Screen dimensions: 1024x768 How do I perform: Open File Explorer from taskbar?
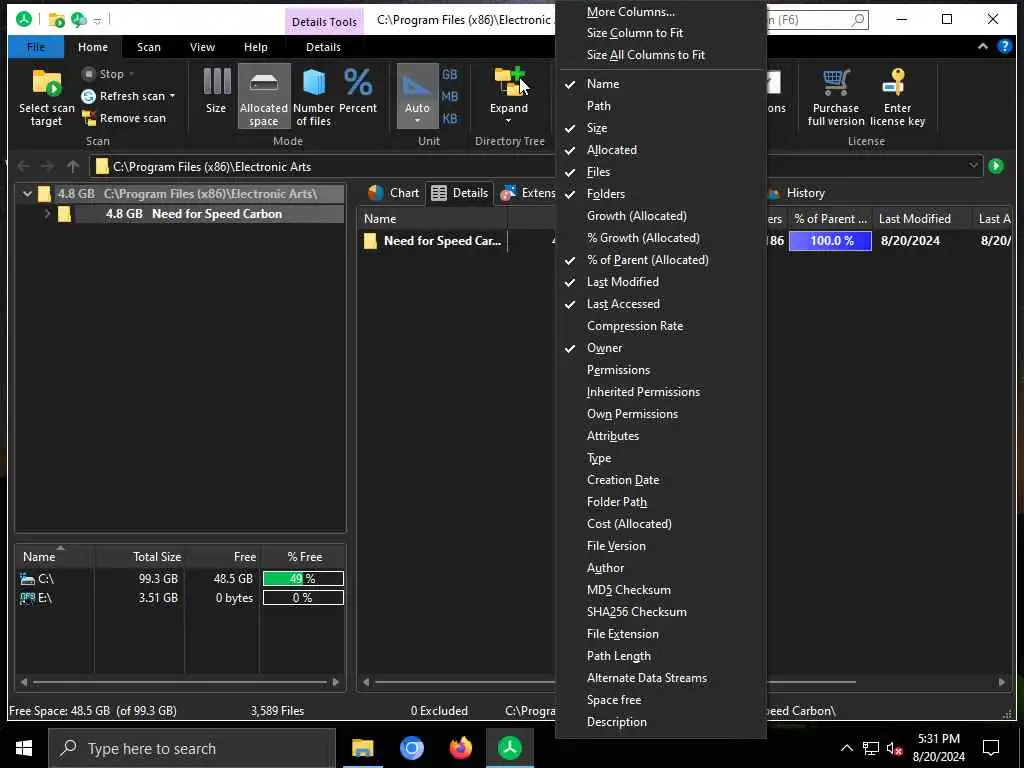click(362, 748)
